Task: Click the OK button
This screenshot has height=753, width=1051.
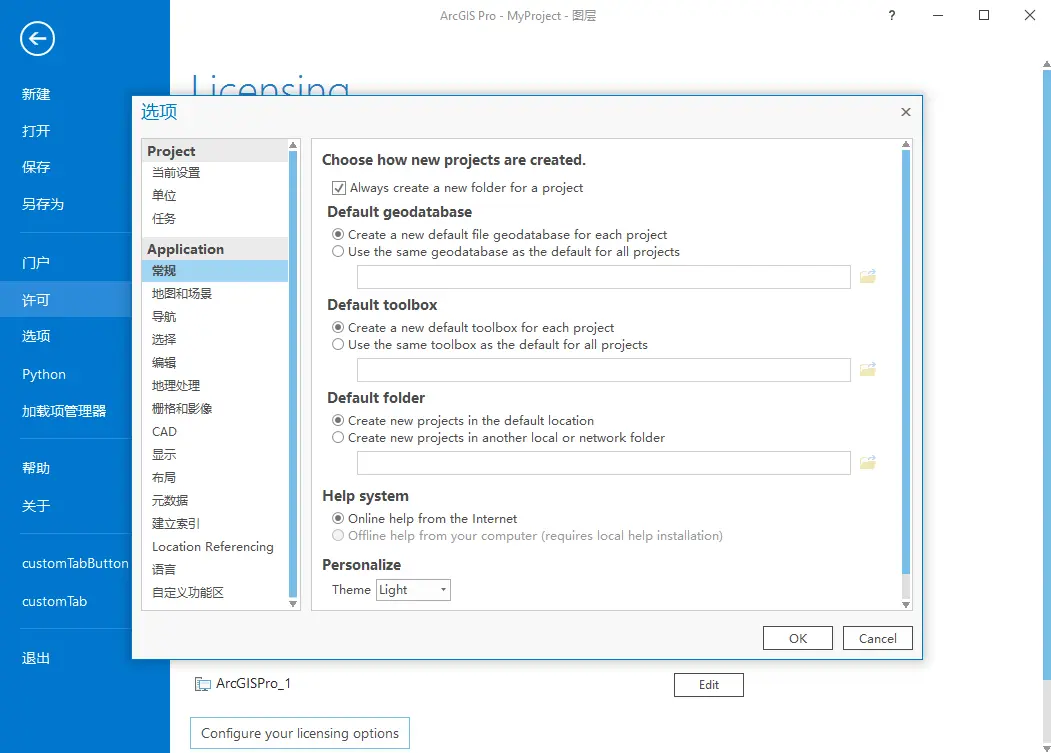Action: [798, 638]
